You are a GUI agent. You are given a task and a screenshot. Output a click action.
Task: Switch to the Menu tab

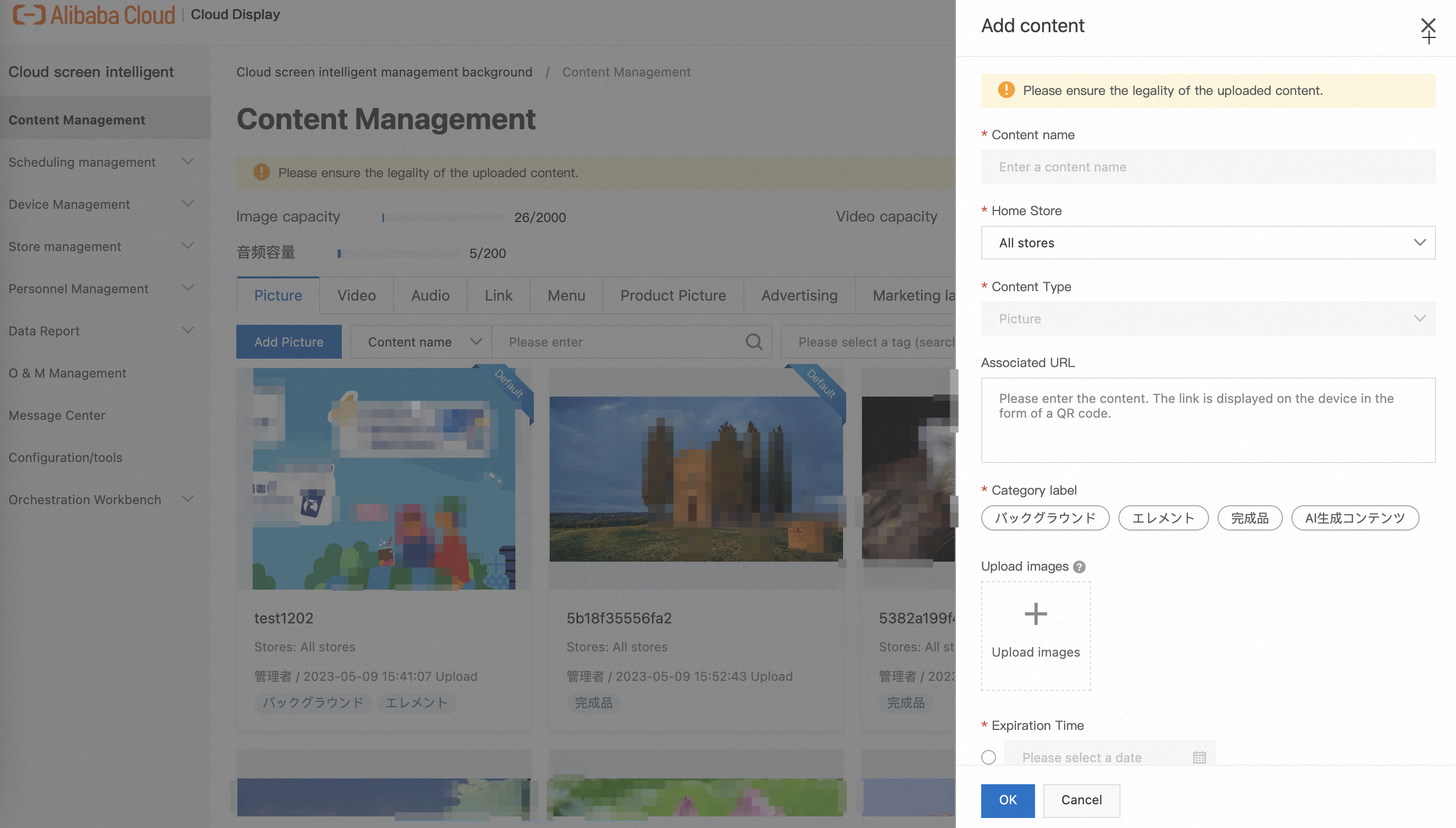[567, 296]
